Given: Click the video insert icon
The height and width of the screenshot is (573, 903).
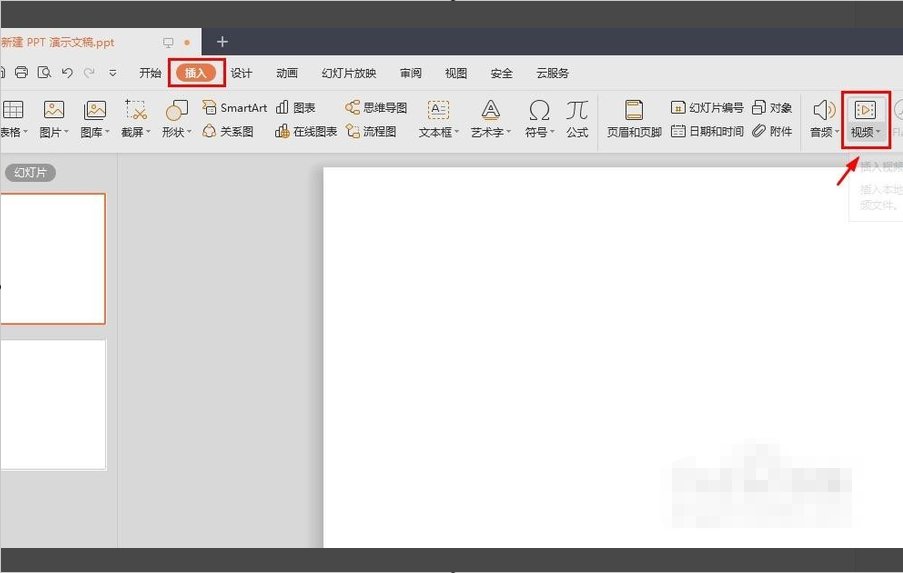Looking at the screenshot, I should tap(865, 110).
